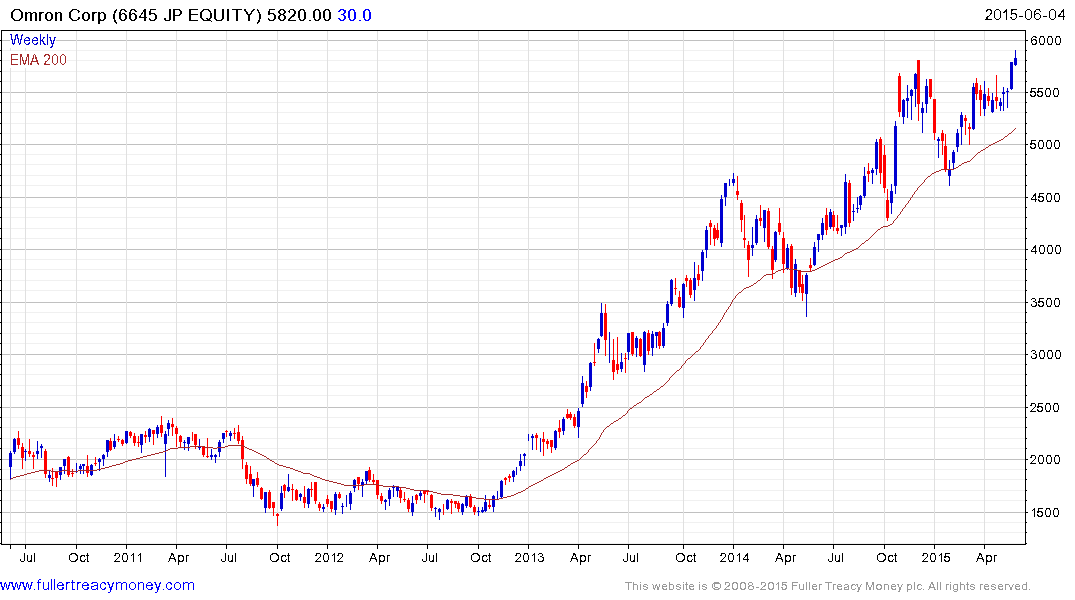Image resolution: width=1075 pixels, height=600 pixels.
Task: Click the 2012 year axis label
Action: [x=329, y=557]
